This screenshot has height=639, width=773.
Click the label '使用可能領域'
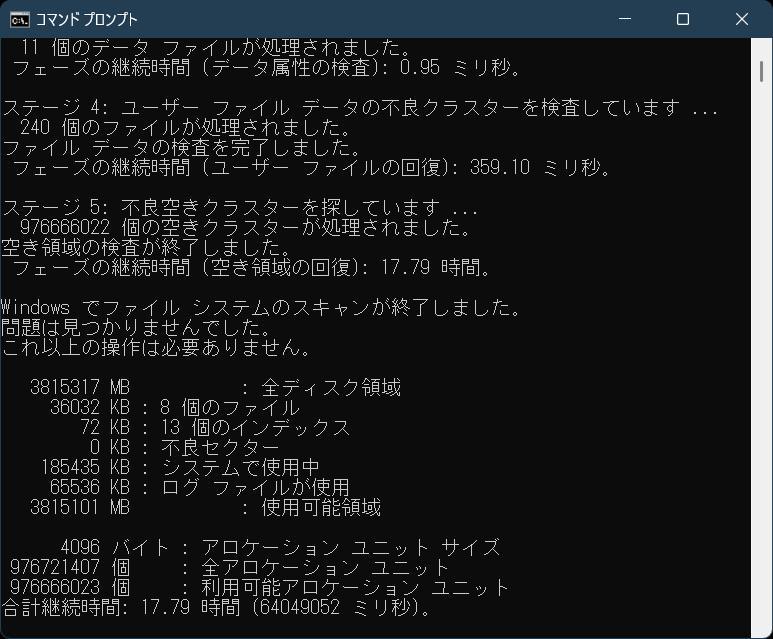(x=321, y=507)
